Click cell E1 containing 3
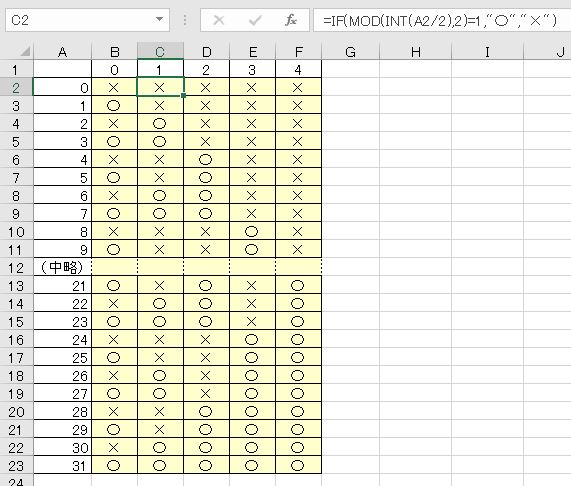This screenshot has height=486, width=571. pos(252,69)
